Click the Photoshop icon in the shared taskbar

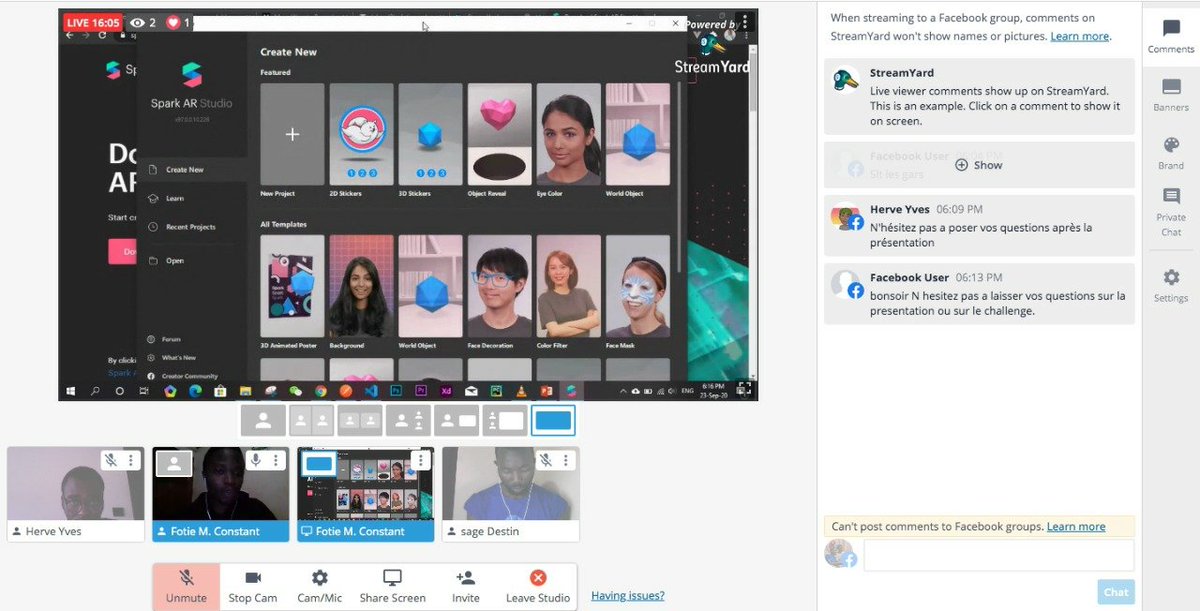point(396,391)
